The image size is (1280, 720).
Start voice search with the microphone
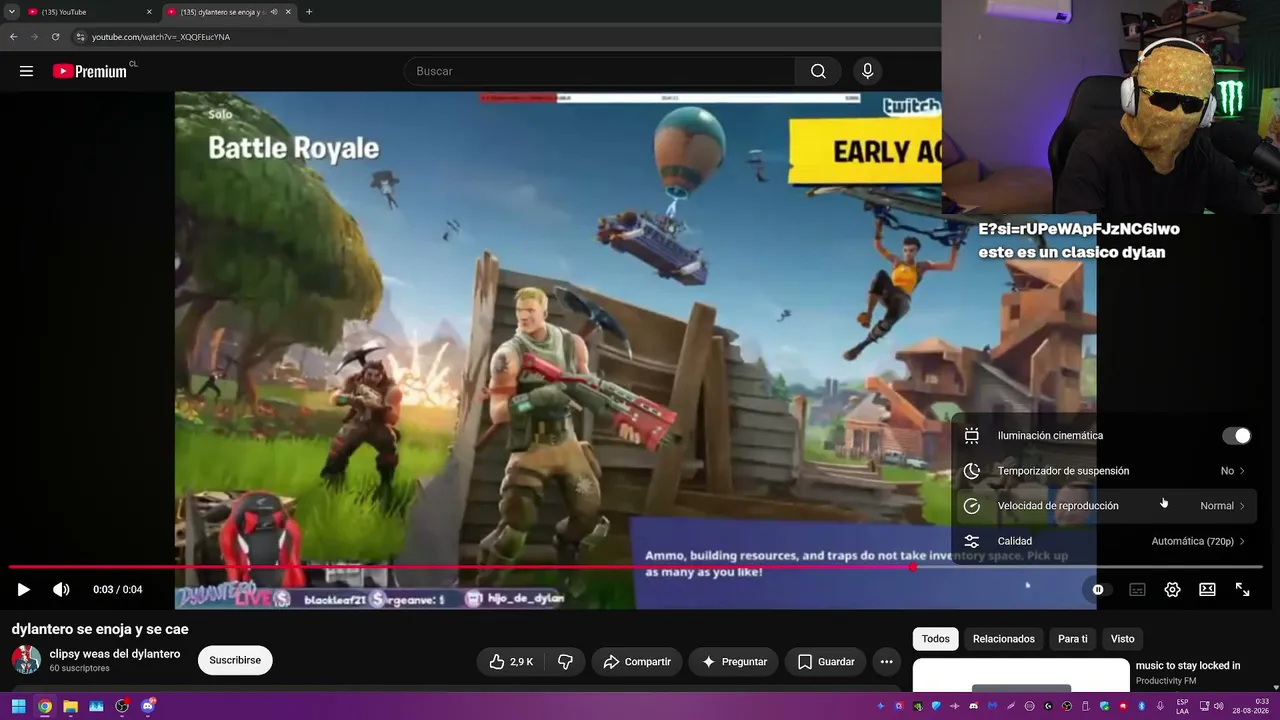pos(867,71)
